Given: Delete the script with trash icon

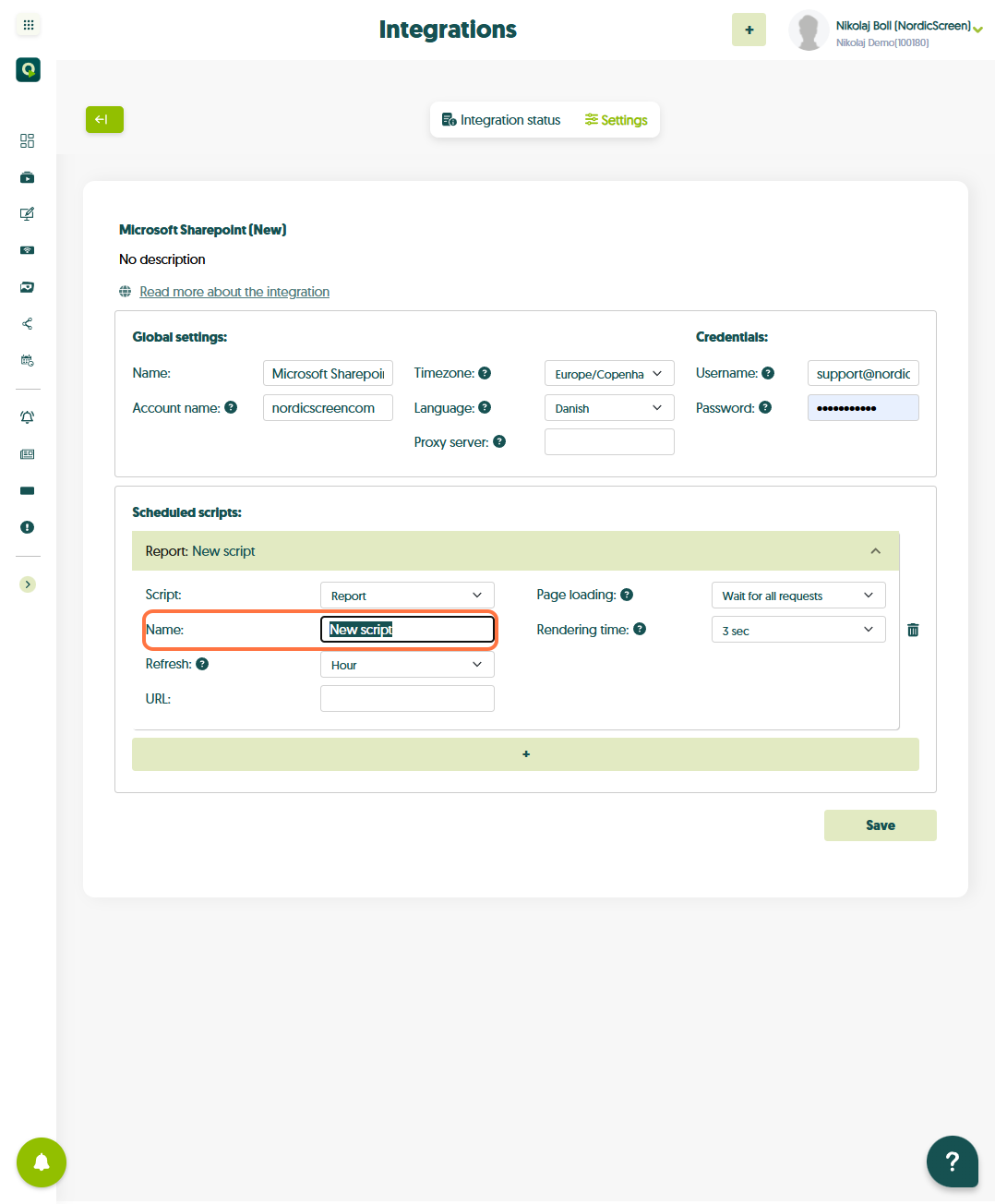Looking at the screenshot, I should point(913,630).
